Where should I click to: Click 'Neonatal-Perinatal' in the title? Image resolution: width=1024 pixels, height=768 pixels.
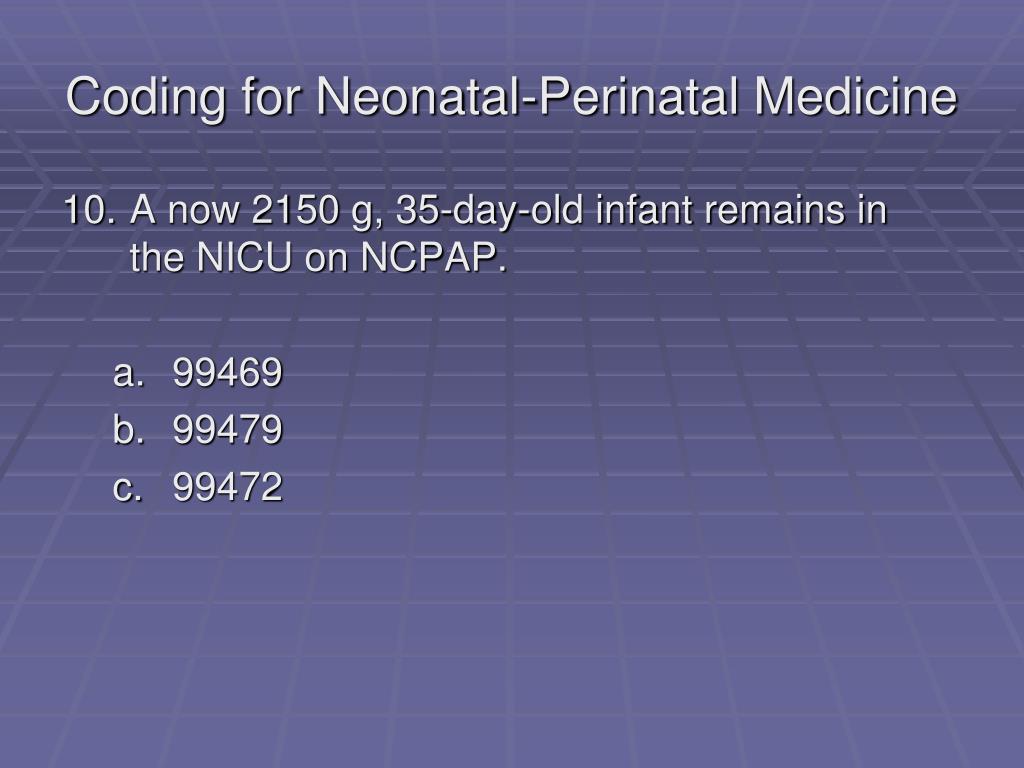point(528,96)
